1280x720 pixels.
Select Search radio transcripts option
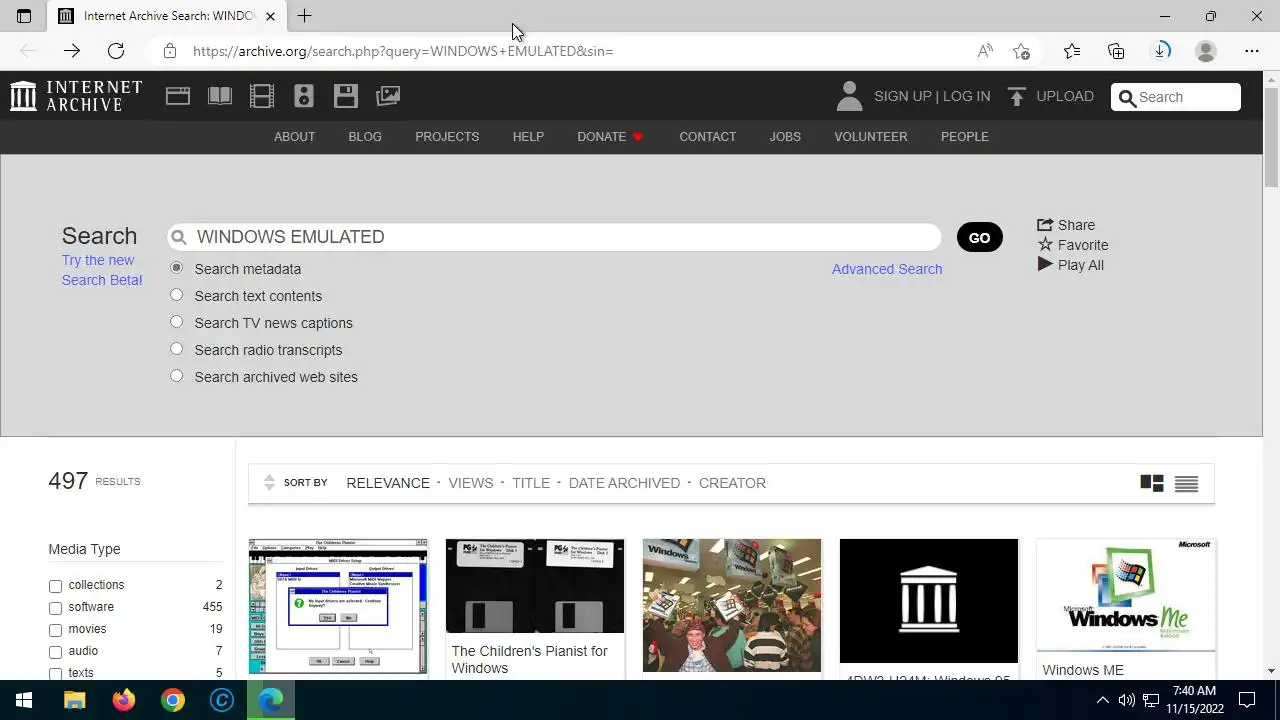[176, 349]
